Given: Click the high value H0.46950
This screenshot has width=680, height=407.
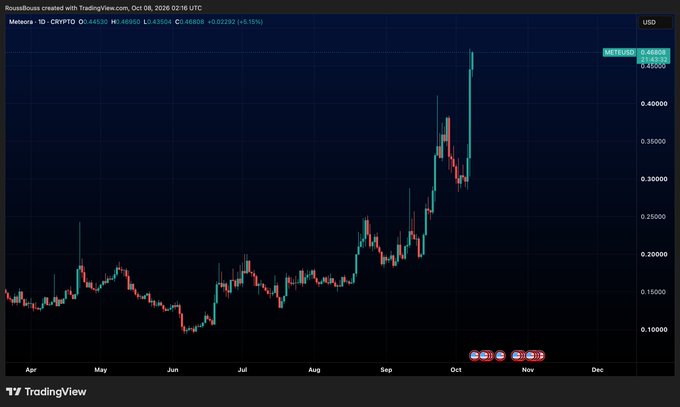Looking at the screenshot, I should [125, 22].
